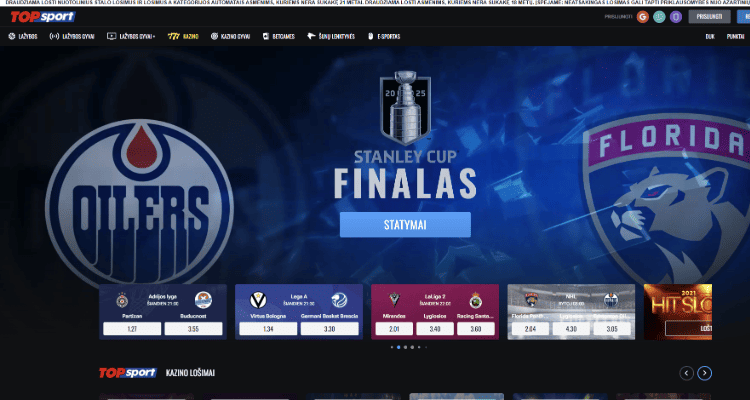Bet on Buducnost at odds 3.55
This screenshot has height=400, width=750.
(193, 329)
